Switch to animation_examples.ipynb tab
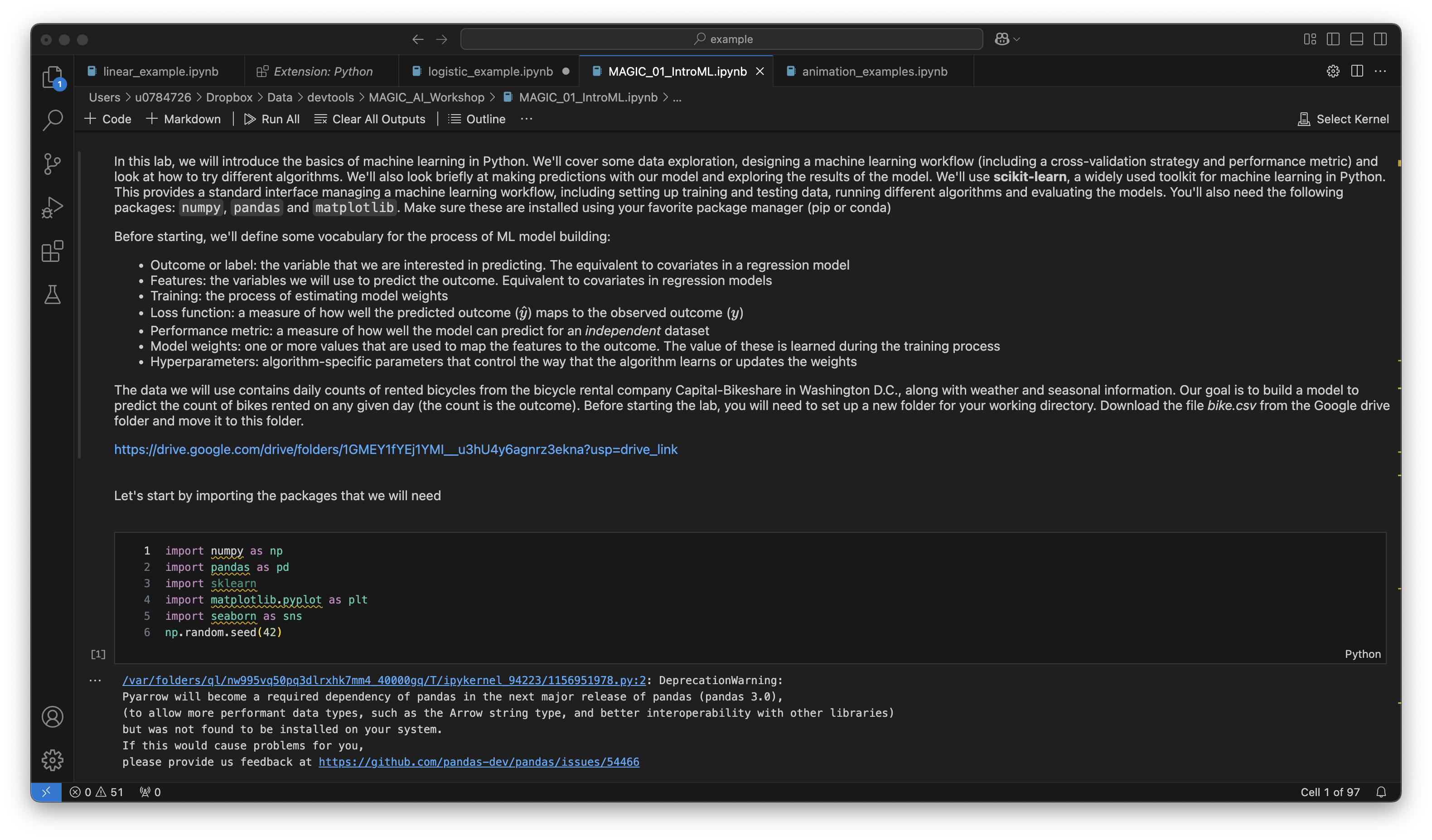Image resolution: width=1432 pixels, height=840 pixels. pyautogui.click(x=874, y=72)
